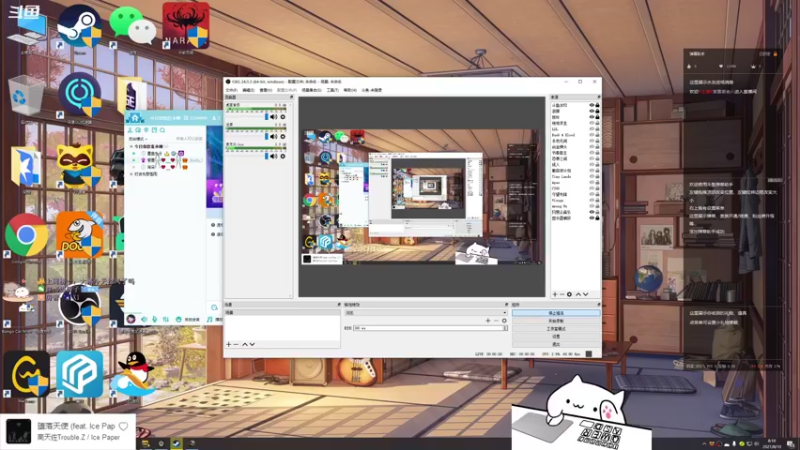Click Stop Streaming button in Controls
Viewport: 800px width, 450px height.
556,313
